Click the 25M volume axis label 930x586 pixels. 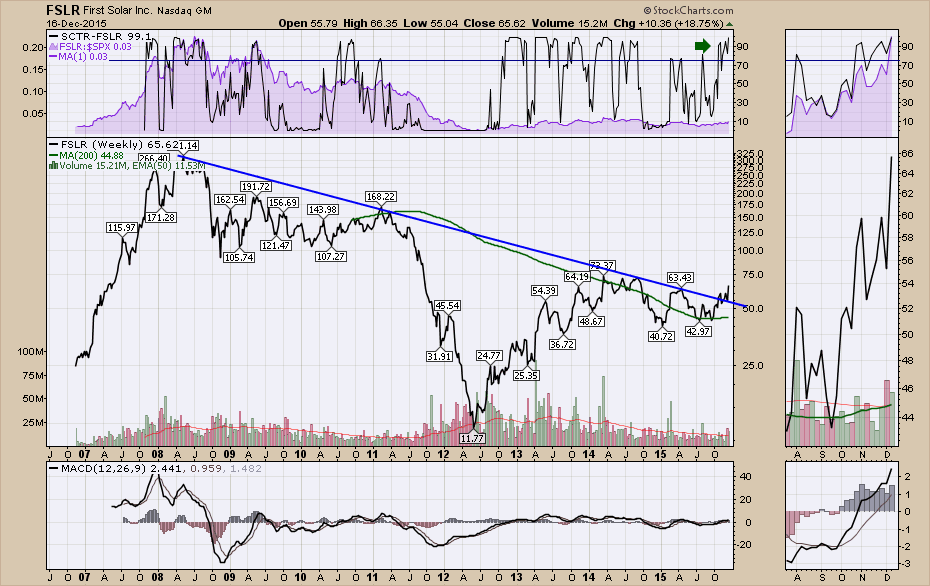click(x=33, y=423)
